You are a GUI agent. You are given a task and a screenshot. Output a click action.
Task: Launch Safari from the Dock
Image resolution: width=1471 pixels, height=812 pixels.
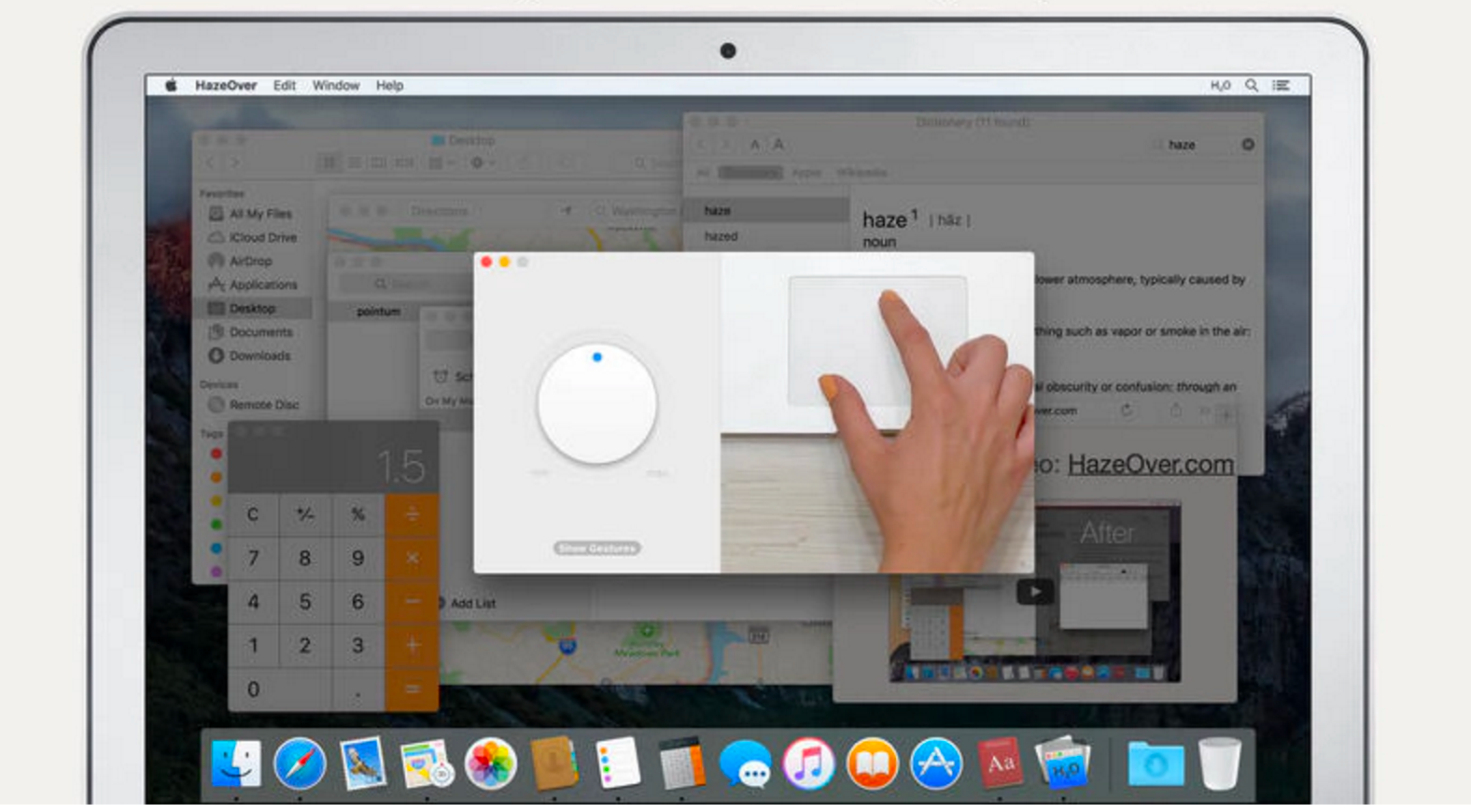point(300,763)
